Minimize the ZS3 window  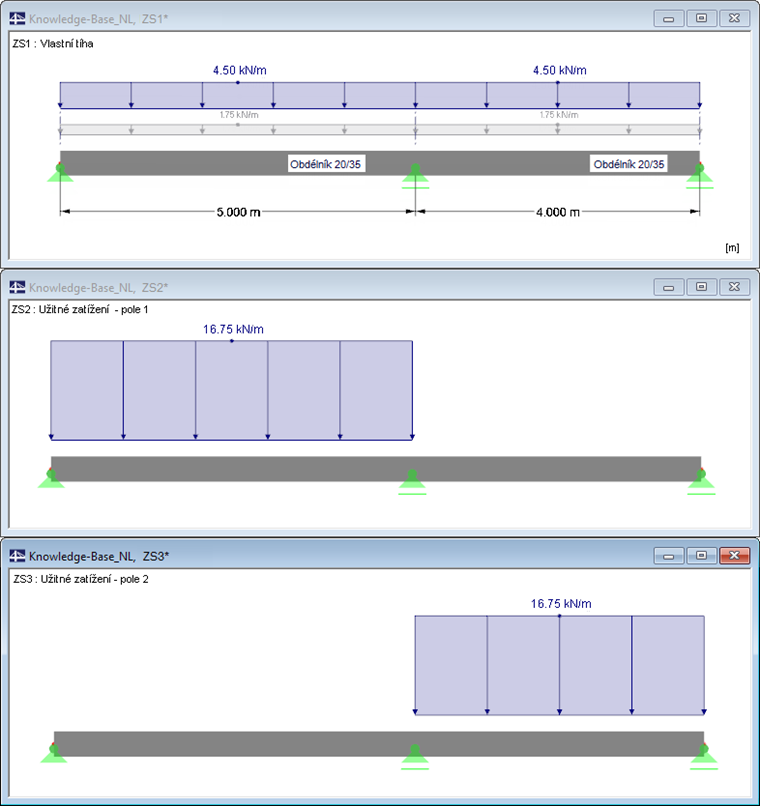(669, 556)
